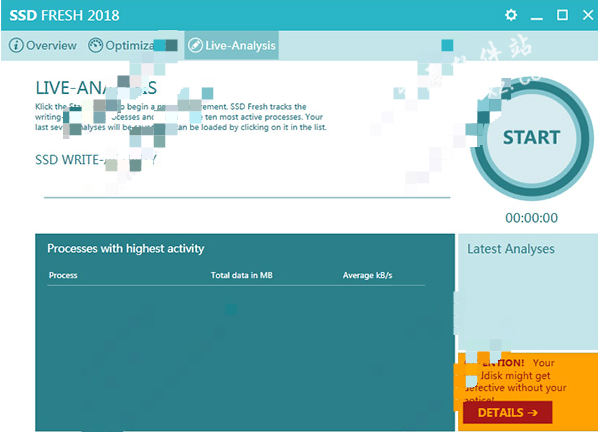Start the live analysis measurement
This screenshot has width=598, height=432.
(x=531, y=138)
